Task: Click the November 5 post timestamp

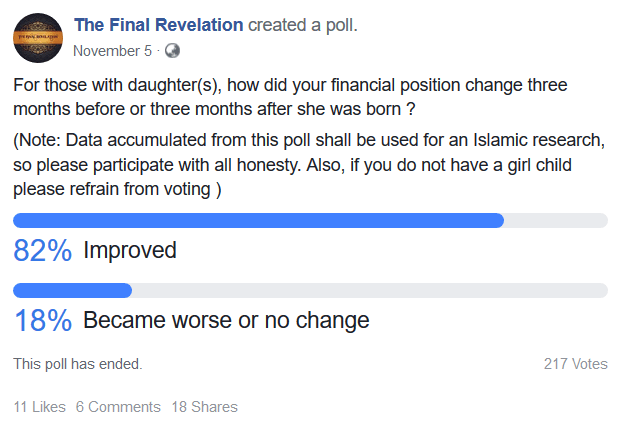Action: 112,50
